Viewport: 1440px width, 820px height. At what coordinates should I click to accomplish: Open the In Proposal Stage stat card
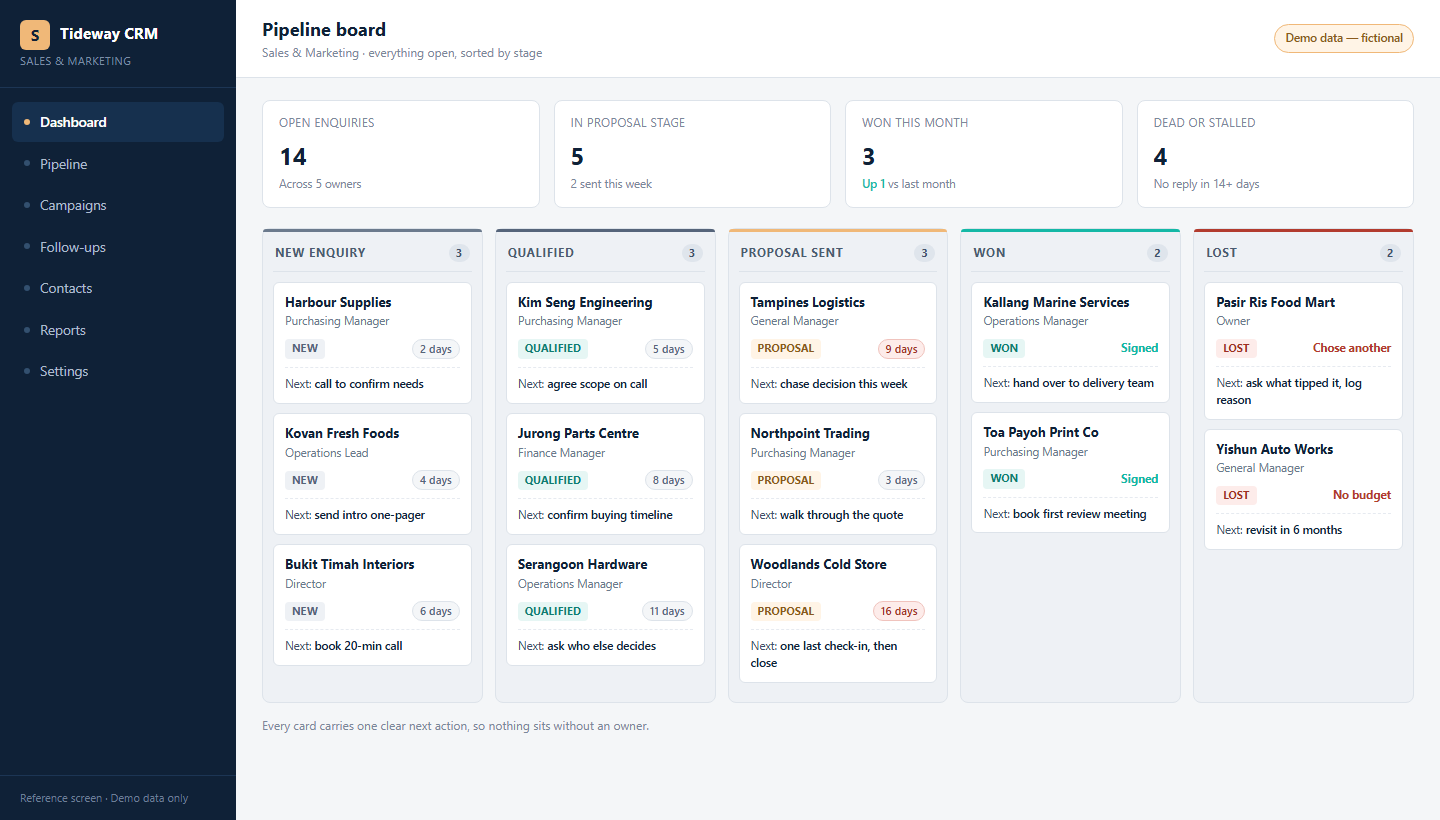click(692, 154)
